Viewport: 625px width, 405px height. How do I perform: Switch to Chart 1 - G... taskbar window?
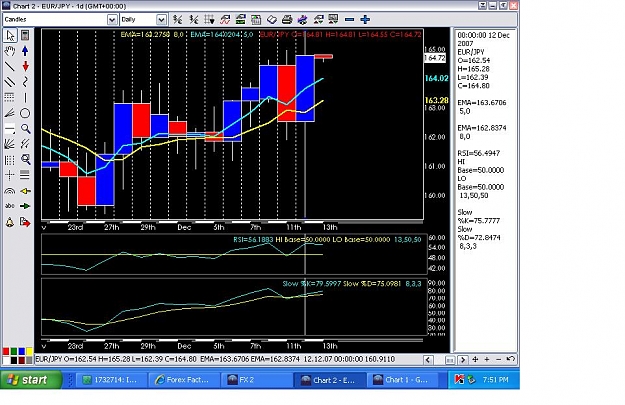click(404, 380)
